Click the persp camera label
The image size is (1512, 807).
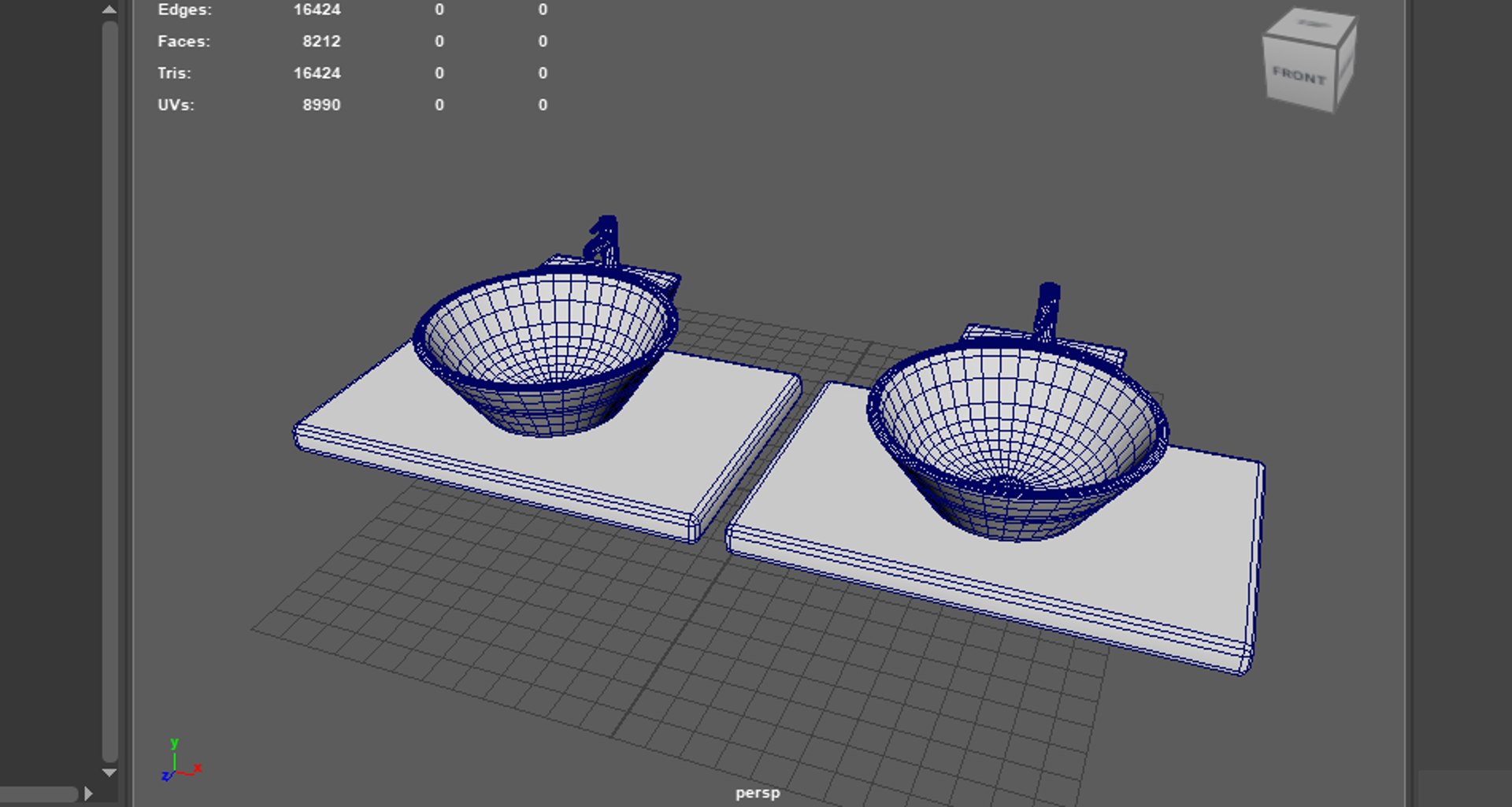coord(758,793)
